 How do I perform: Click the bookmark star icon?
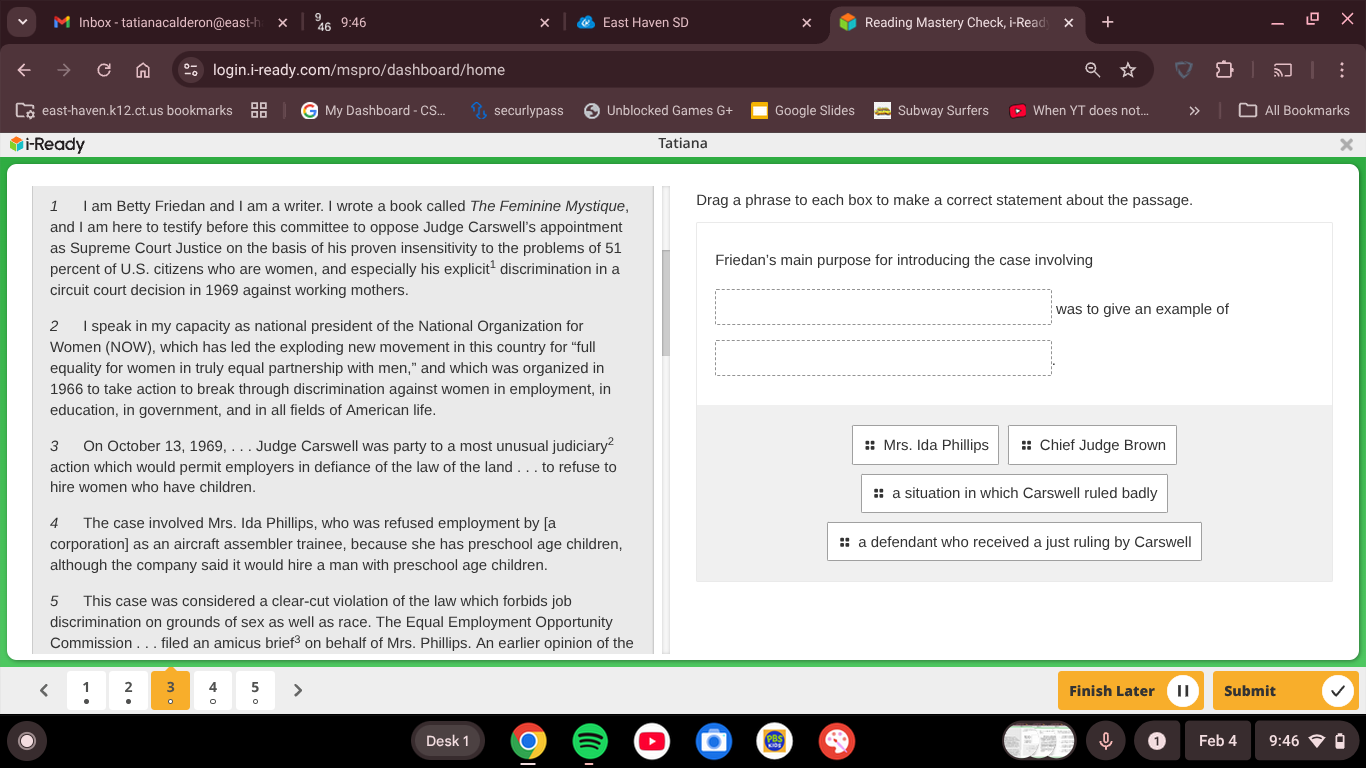click(1128, 70)
